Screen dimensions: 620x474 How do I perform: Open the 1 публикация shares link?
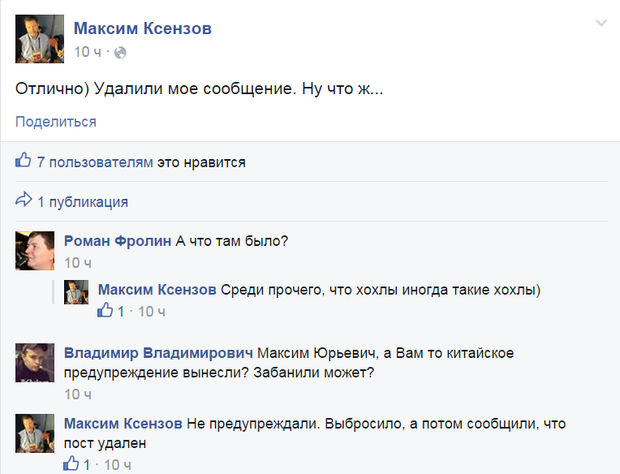coord(83,202)
